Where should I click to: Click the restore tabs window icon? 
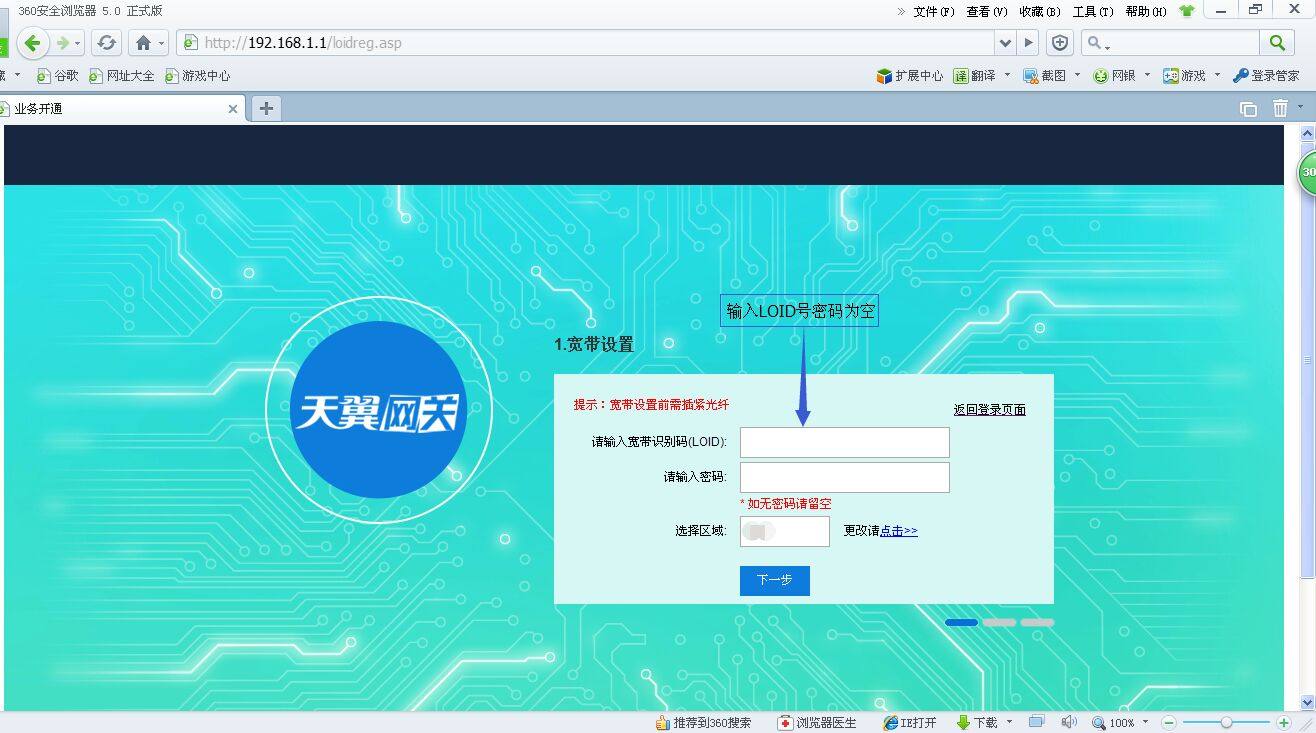[1248, 109]
